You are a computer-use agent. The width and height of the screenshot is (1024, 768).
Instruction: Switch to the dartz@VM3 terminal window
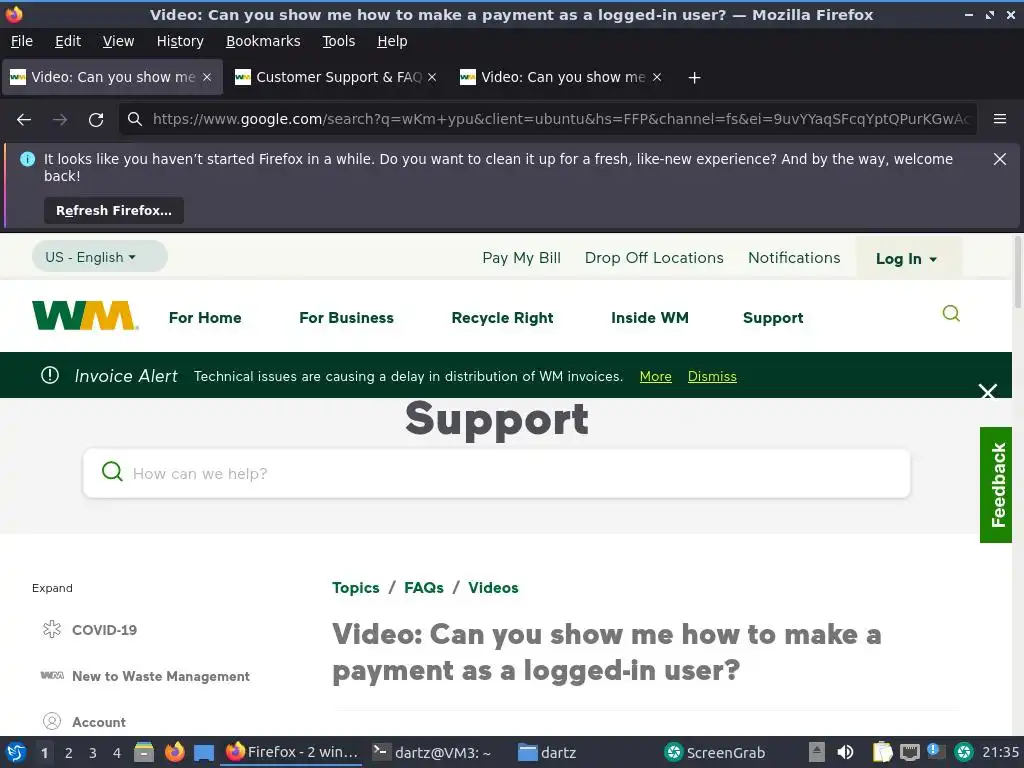tap(432, 752)
